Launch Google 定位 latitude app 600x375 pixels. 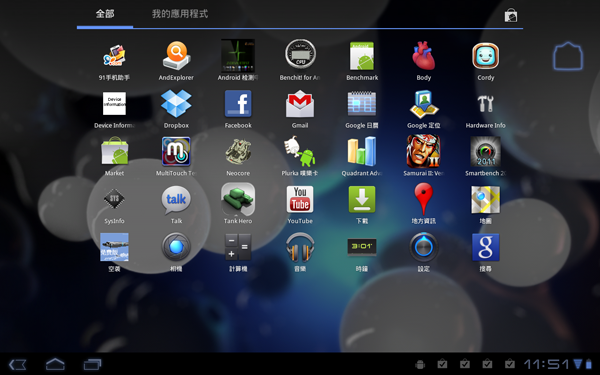click(424, 104)
